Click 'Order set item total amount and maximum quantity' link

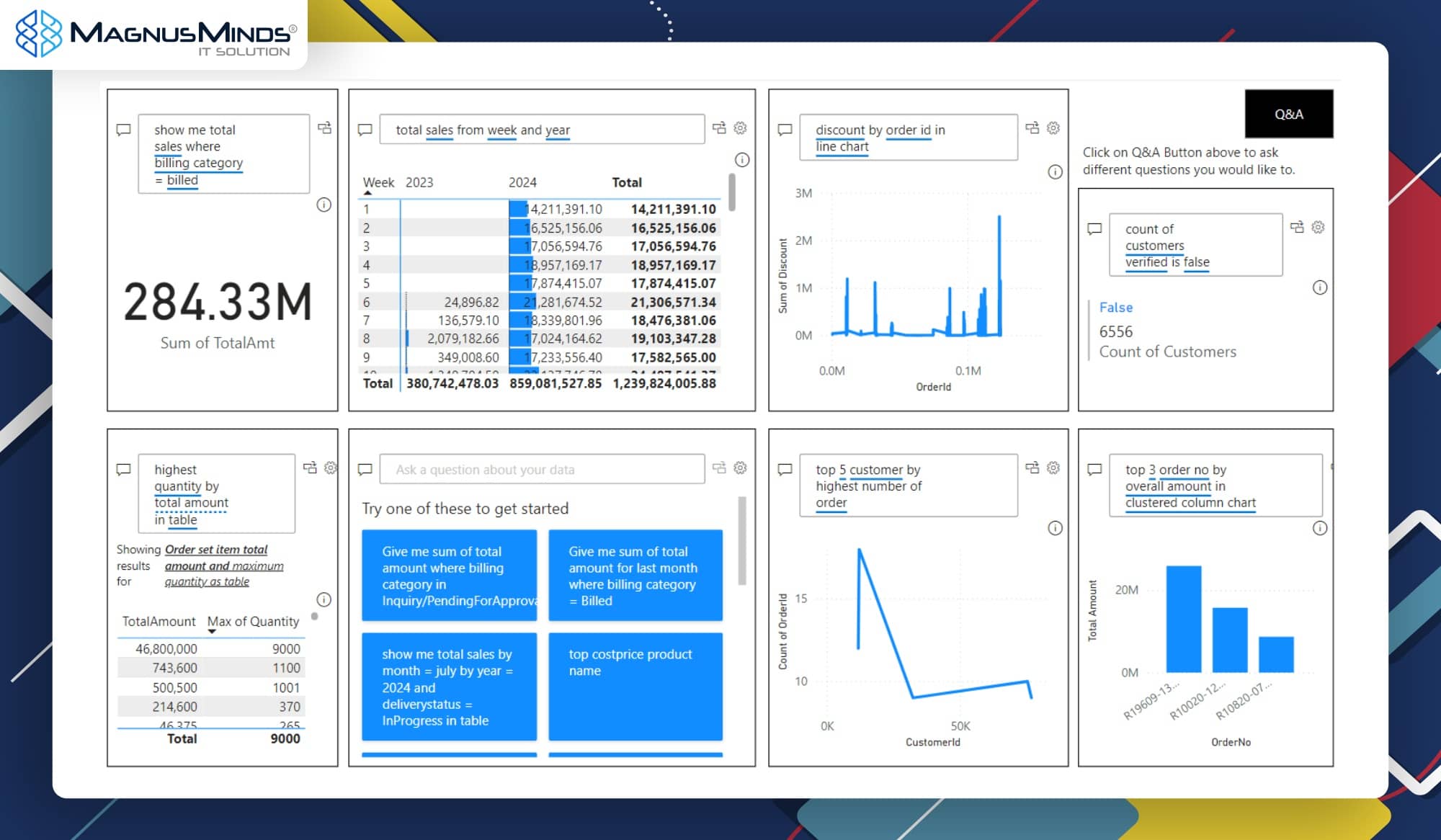point(223,566)
